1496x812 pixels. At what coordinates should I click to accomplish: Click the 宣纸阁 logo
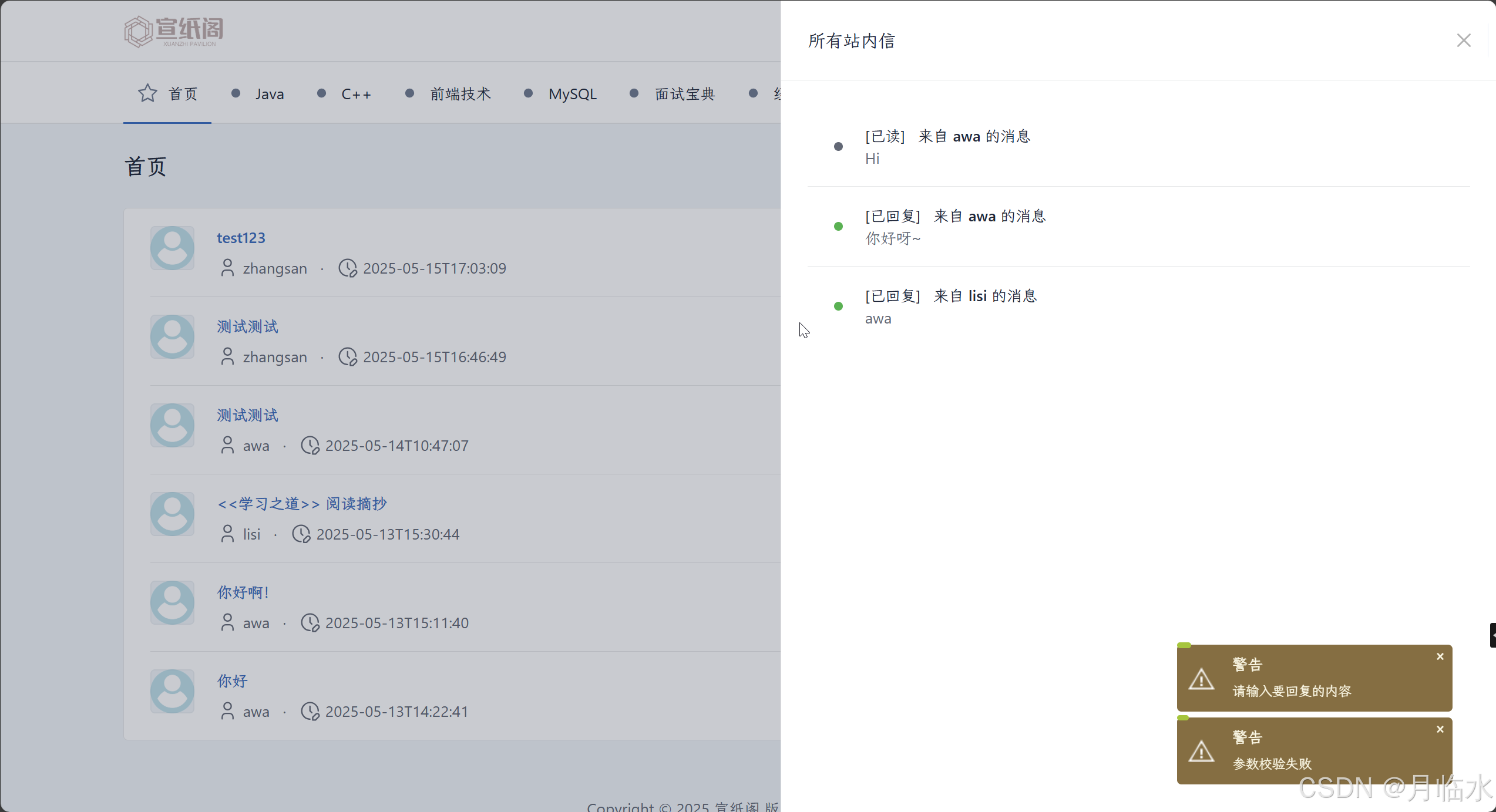[x=174, y=31]
